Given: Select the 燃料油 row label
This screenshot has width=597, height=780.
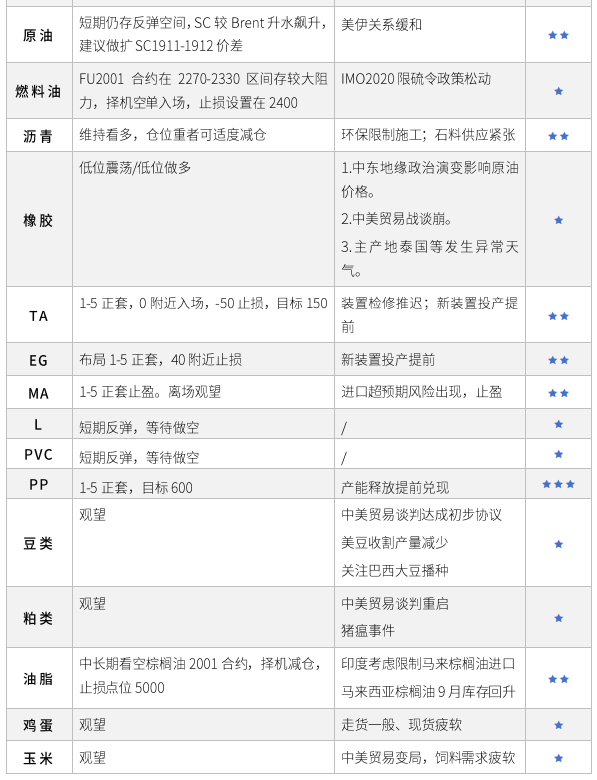Looking at the screenshot, I should coord(39,91).
